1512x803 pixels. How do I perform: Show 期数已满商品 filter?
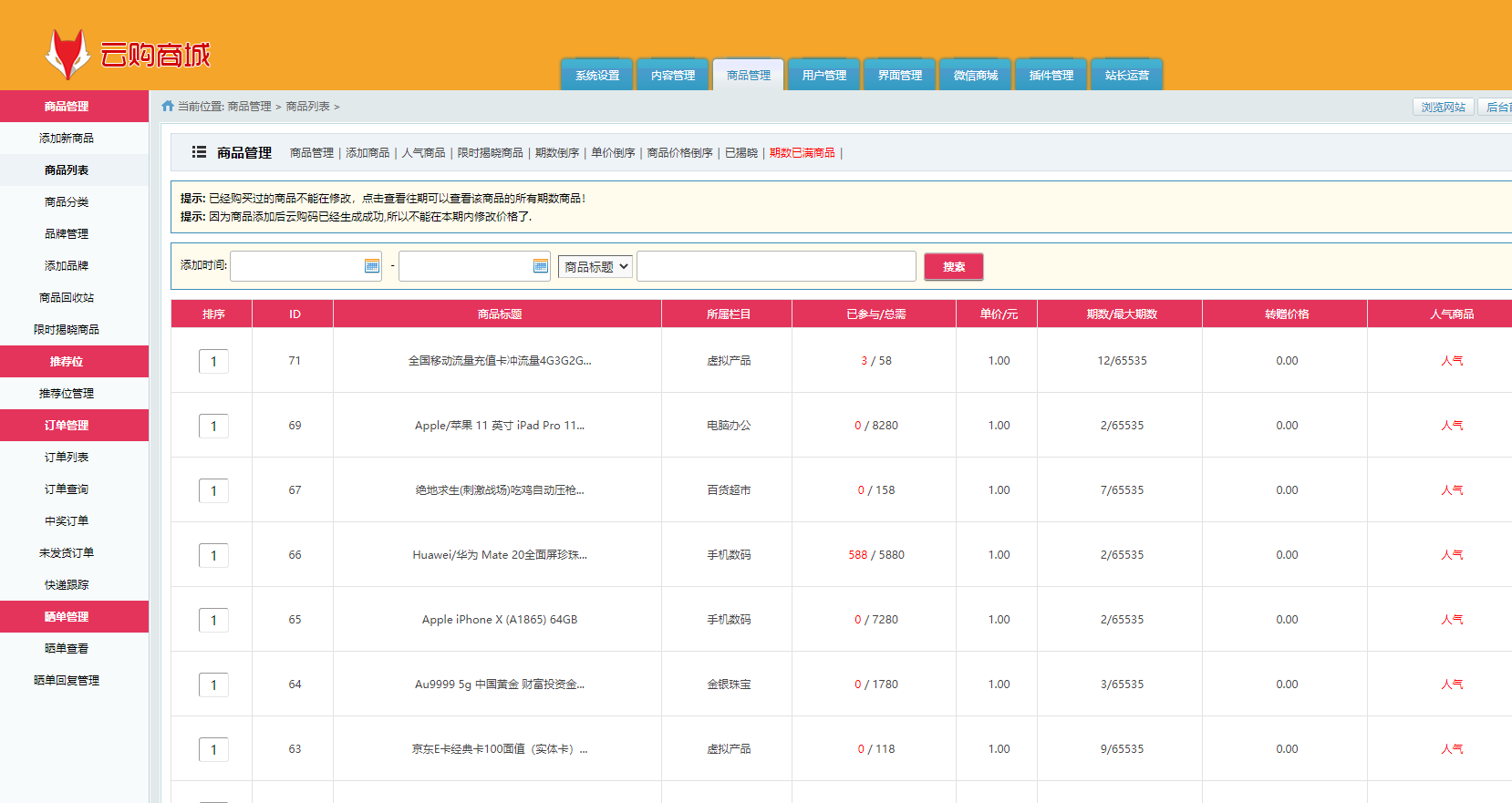point(803,152)
